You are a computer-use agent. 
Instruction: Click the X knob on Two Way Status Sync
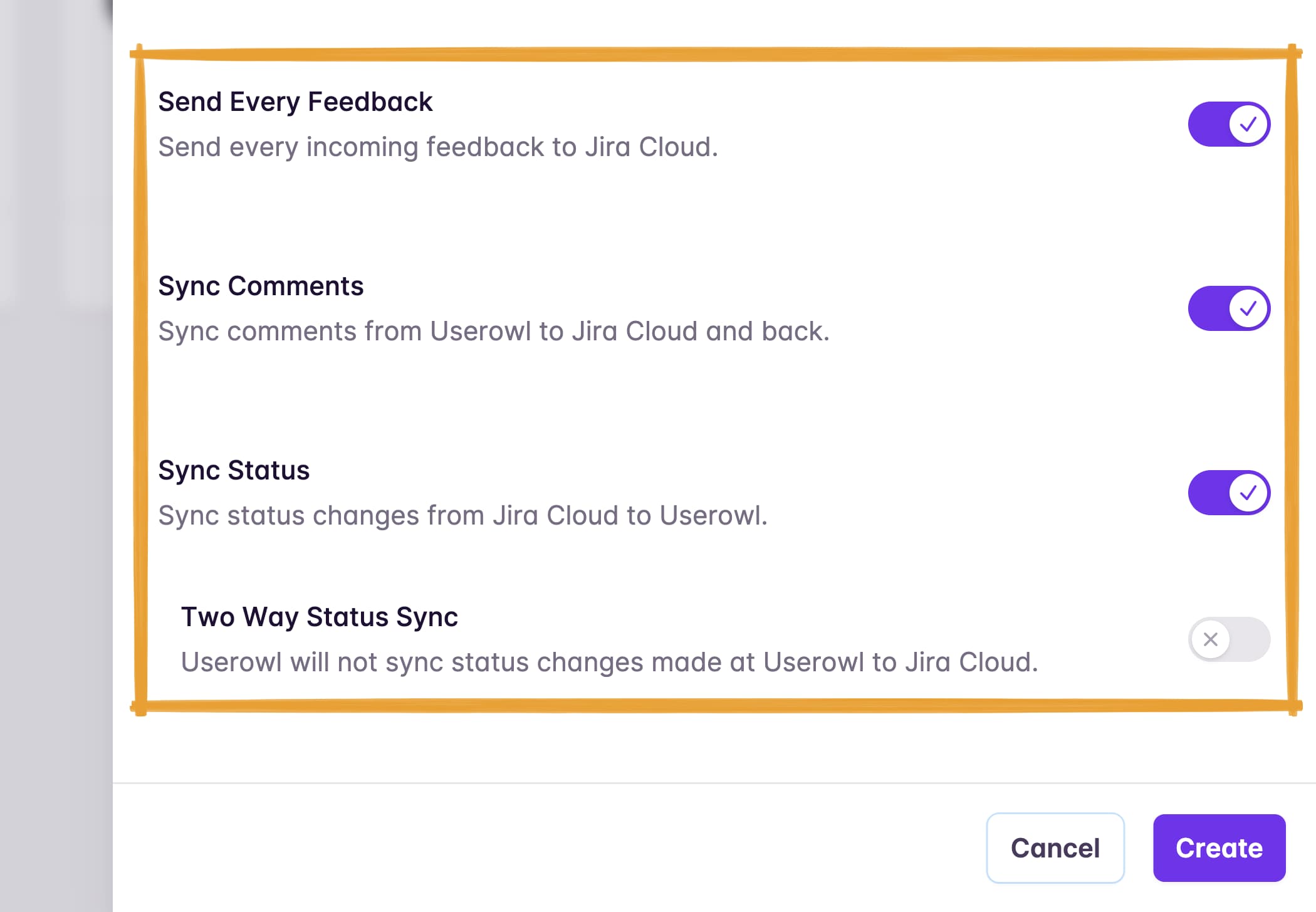1211,639
